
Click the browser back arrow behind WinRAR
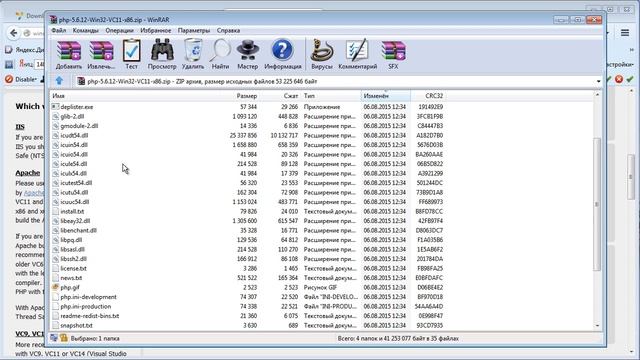pos(13,33)
